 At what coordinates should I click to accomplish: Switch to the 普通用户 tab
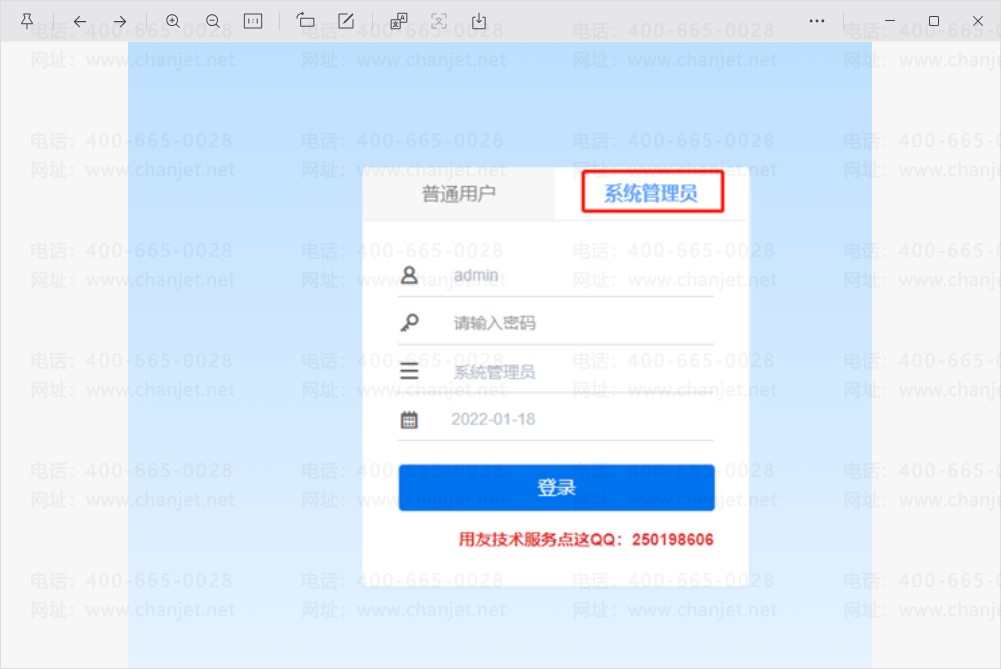click(458, 193)
